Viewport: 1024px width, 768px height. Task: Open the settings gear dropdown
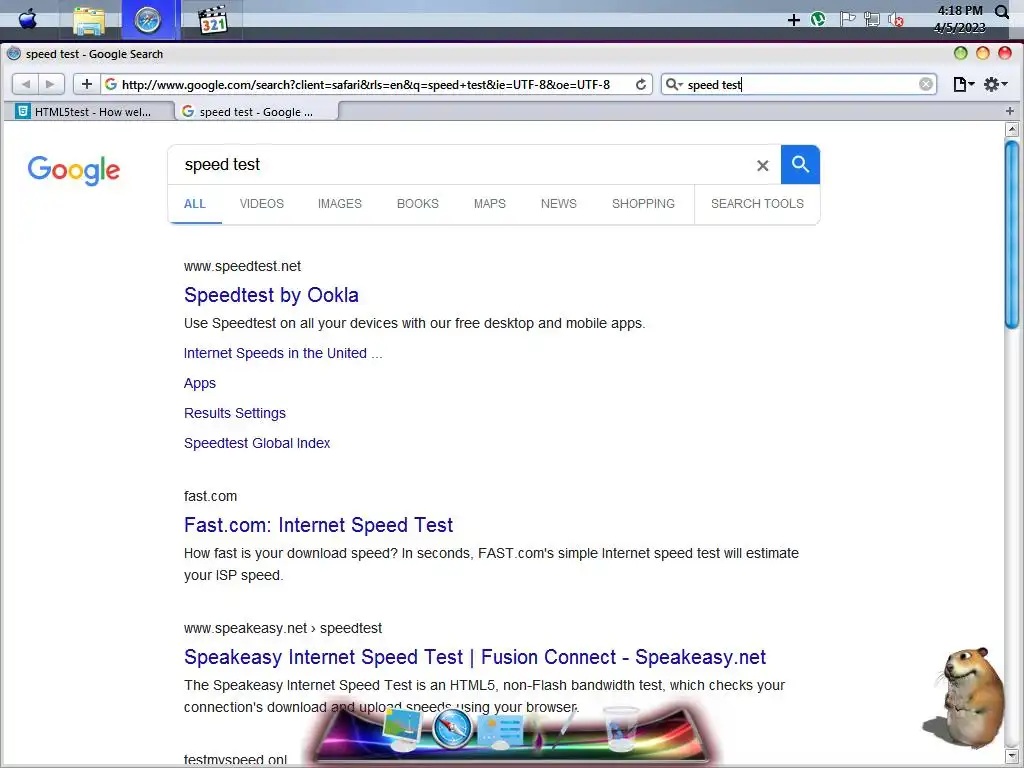996,84
